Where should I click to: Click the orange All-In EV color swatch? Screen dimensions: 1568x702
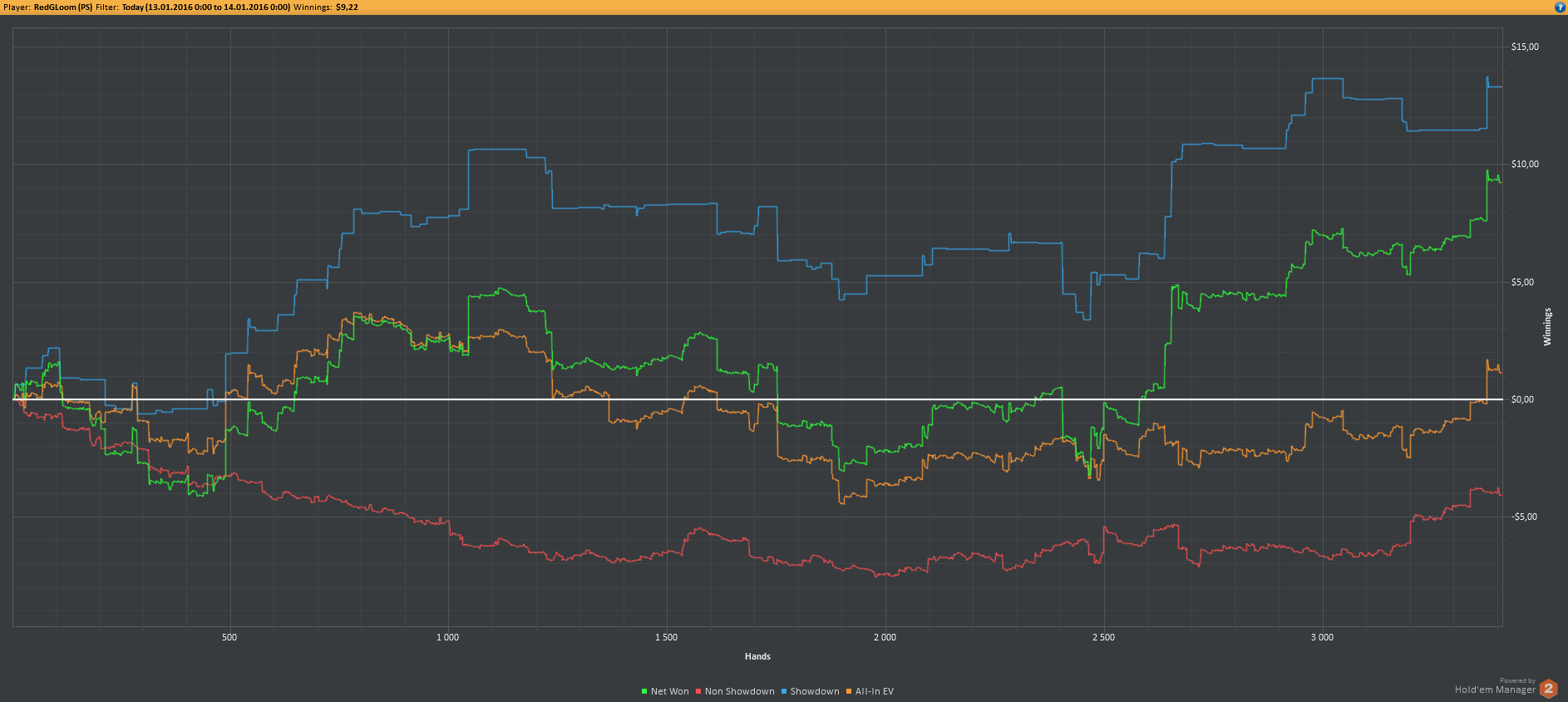coord(849,691)
